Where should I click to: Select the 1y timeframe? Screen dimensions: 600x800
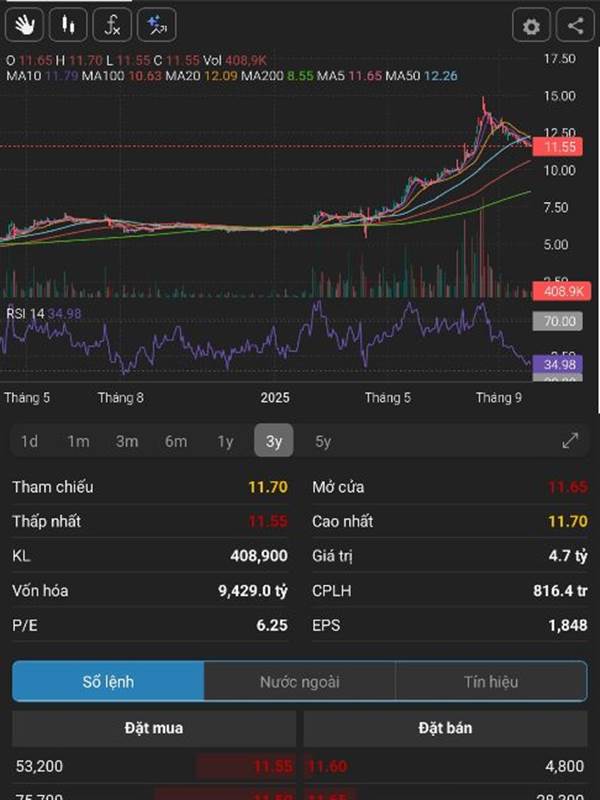[x=225, y=441]
